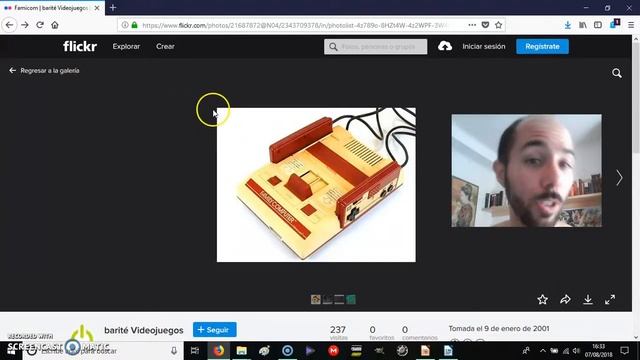The width and height of the screenshot is (640, 360).
Task: Open the Explorar menu
Action: coord(126,47)
